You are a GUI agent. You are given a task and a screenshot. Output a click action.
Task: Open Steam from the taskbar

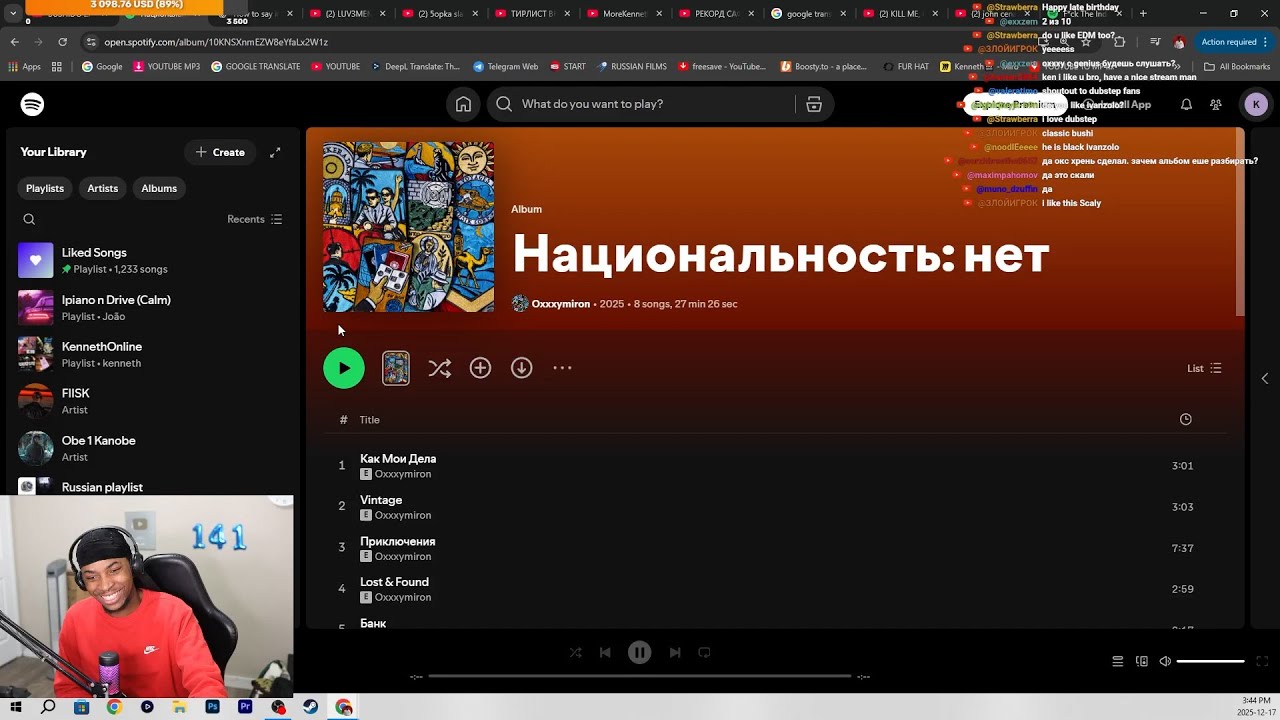point(311,707)
